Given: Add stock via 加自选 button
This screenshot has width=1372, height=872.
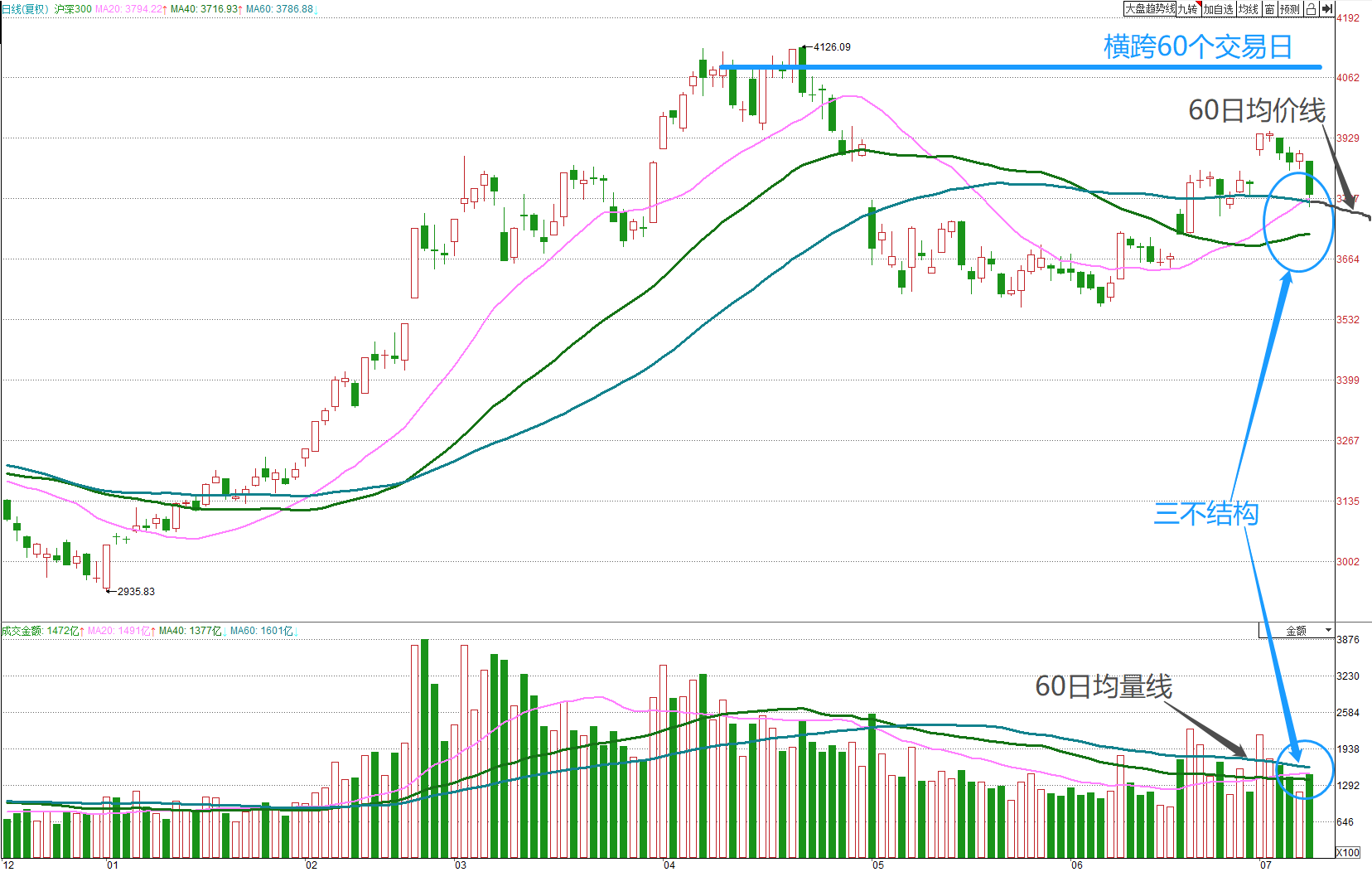Looking at the screenshot, I should (1219, 9).
